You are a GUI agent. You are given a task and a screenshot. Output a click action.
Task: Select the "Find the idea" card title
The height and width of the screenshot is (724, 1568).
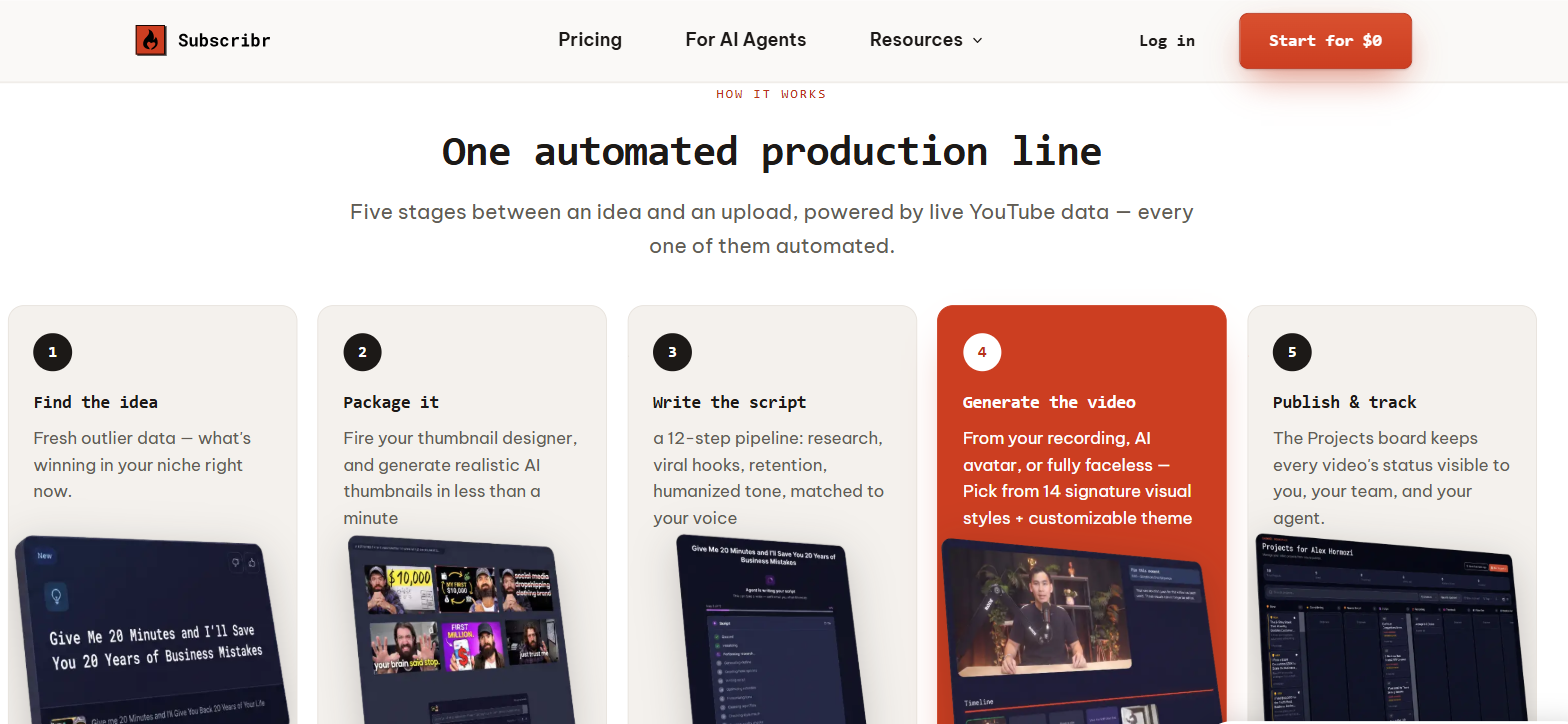pyautogui.click(x=96, y=402)
